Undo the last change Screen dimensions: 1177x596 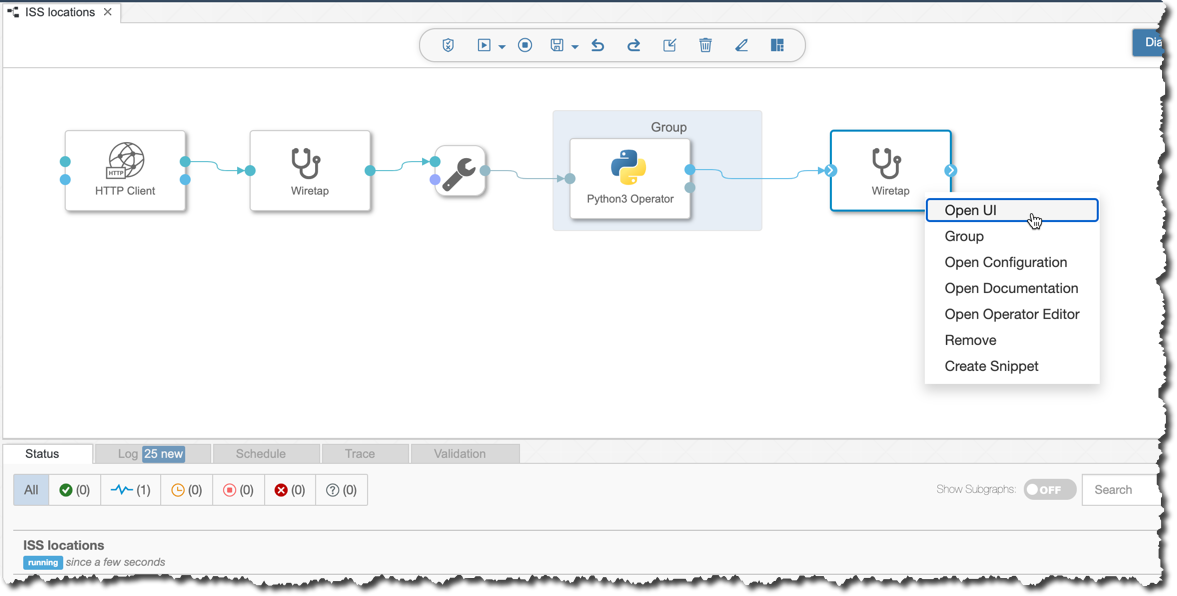coord(597,45)
